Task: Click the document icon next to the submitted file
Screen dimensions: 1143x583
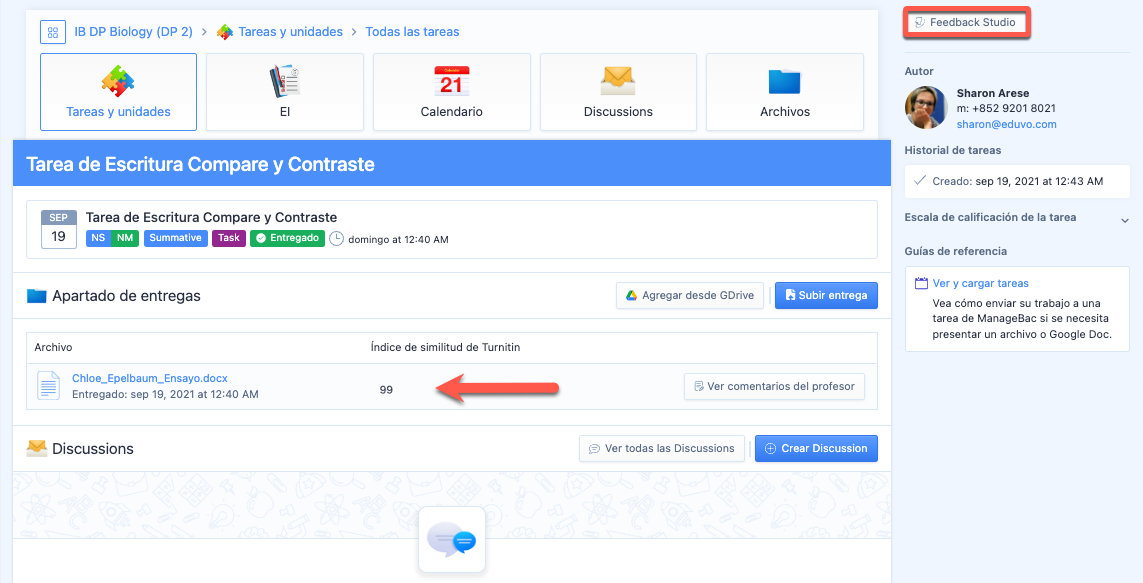Action: [49, 386]
